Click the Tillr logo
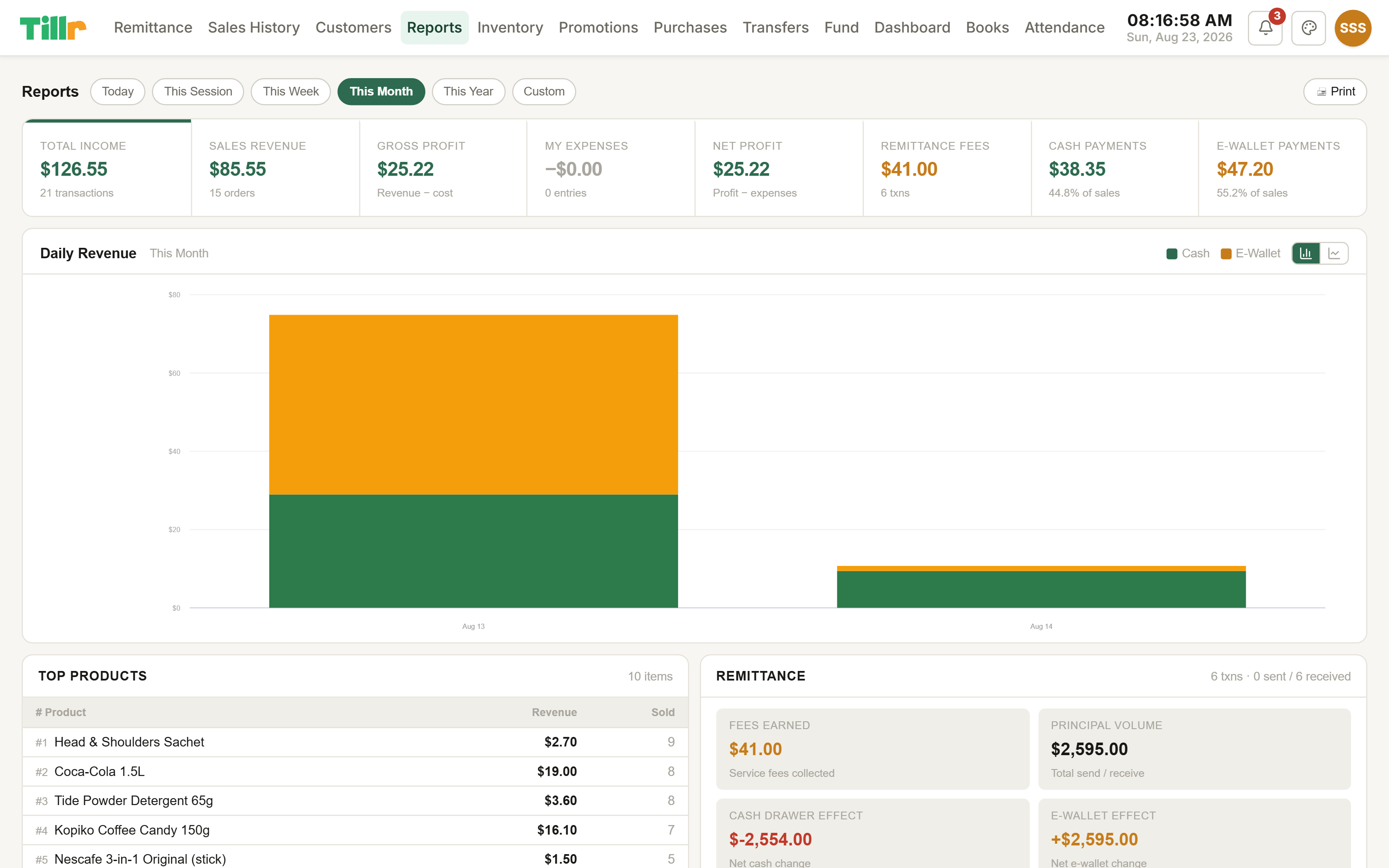 [53, 27]
